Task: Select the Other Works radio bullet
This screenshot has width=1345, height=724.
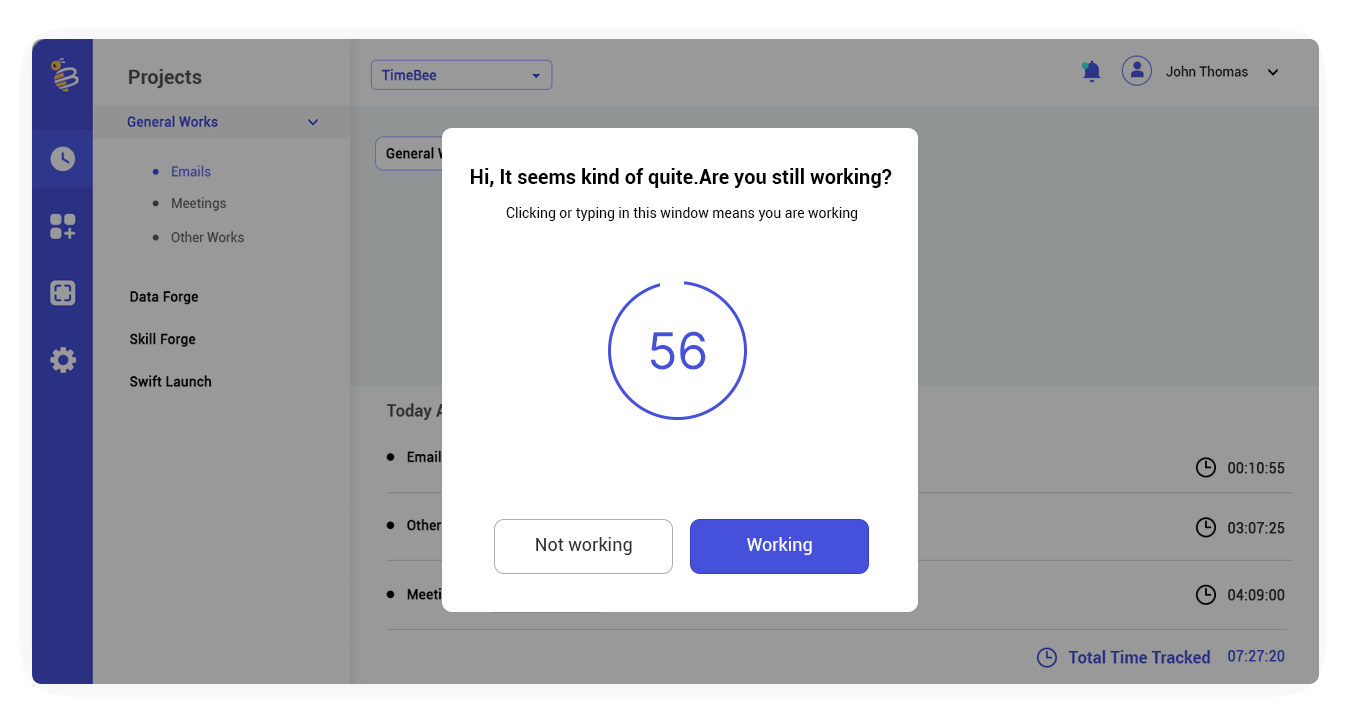Action: [157, 237]
